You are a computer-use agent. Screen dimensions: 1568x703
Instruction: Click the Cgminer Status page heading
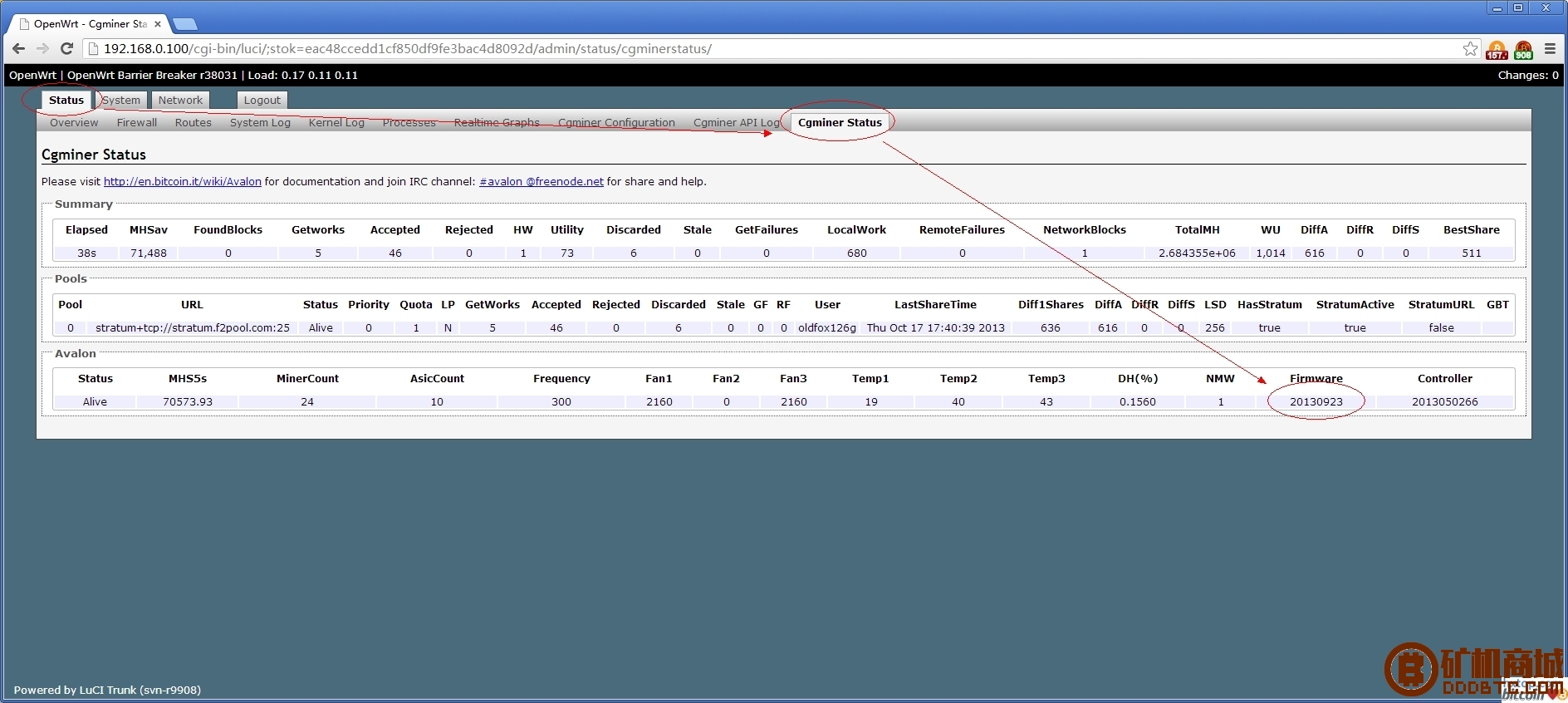click(94, 155)
